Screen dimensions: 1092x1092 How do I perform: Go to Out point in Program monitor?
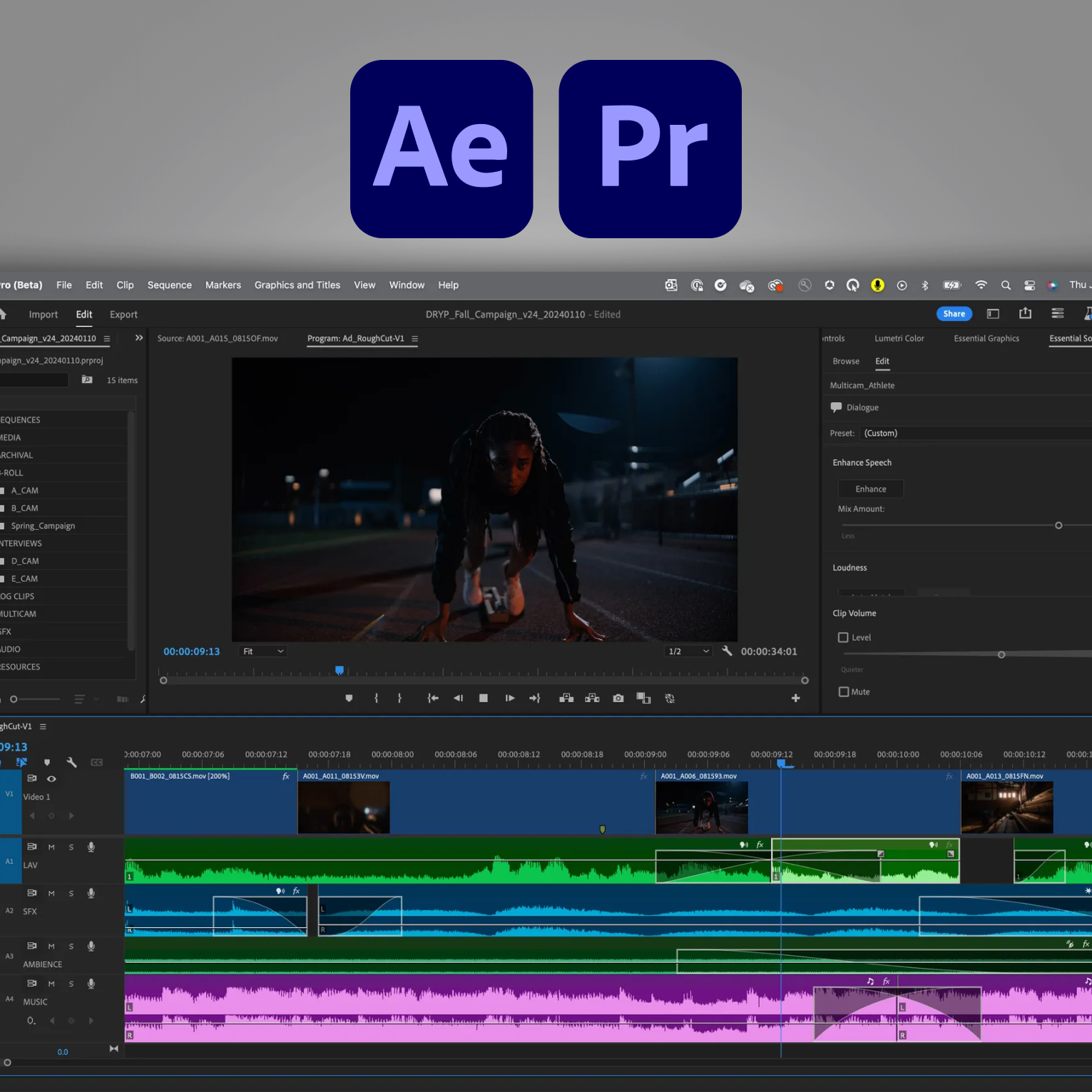point(535,698)
